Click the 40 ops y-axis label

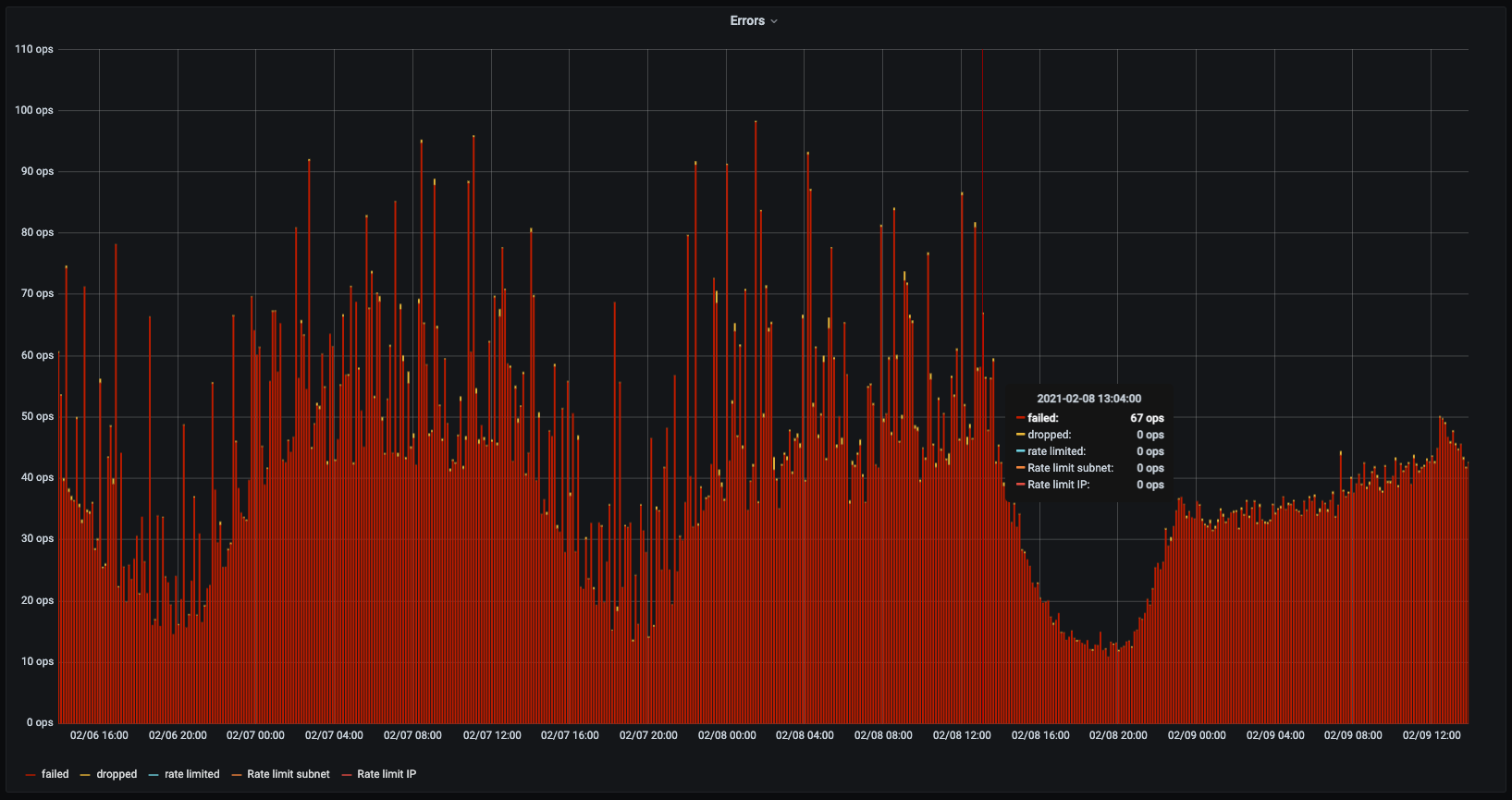coord(37,477)
